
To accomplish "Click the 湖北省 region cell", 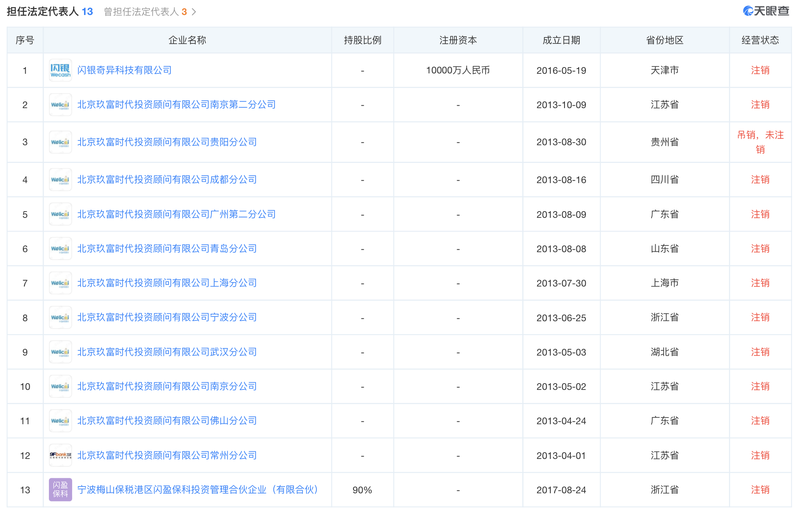I will pyautogui.click(x=665, y=352).
